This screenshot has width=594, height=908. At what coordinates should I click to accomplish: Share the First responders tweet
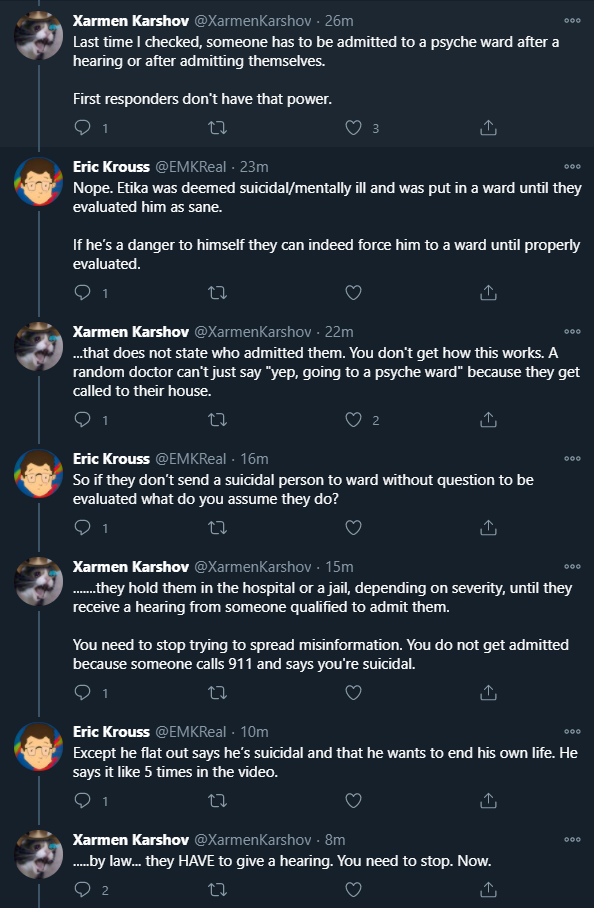coord(488,127)
